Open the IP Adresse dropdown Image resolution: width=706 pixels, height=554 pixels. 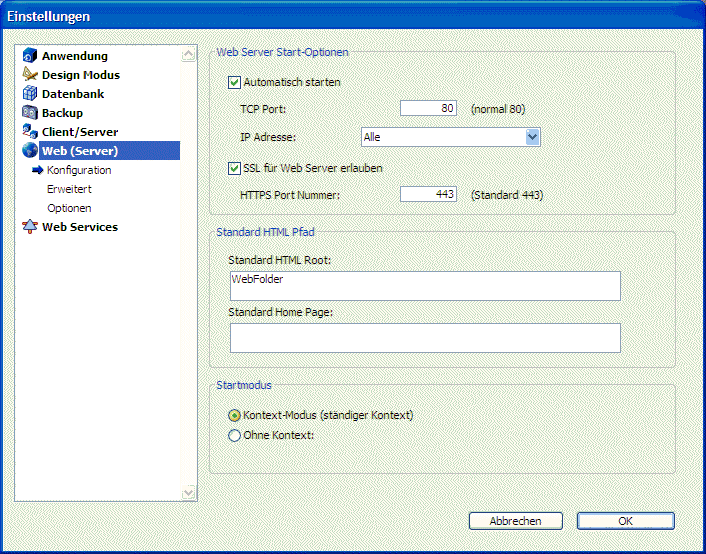(x=532, y=137)
